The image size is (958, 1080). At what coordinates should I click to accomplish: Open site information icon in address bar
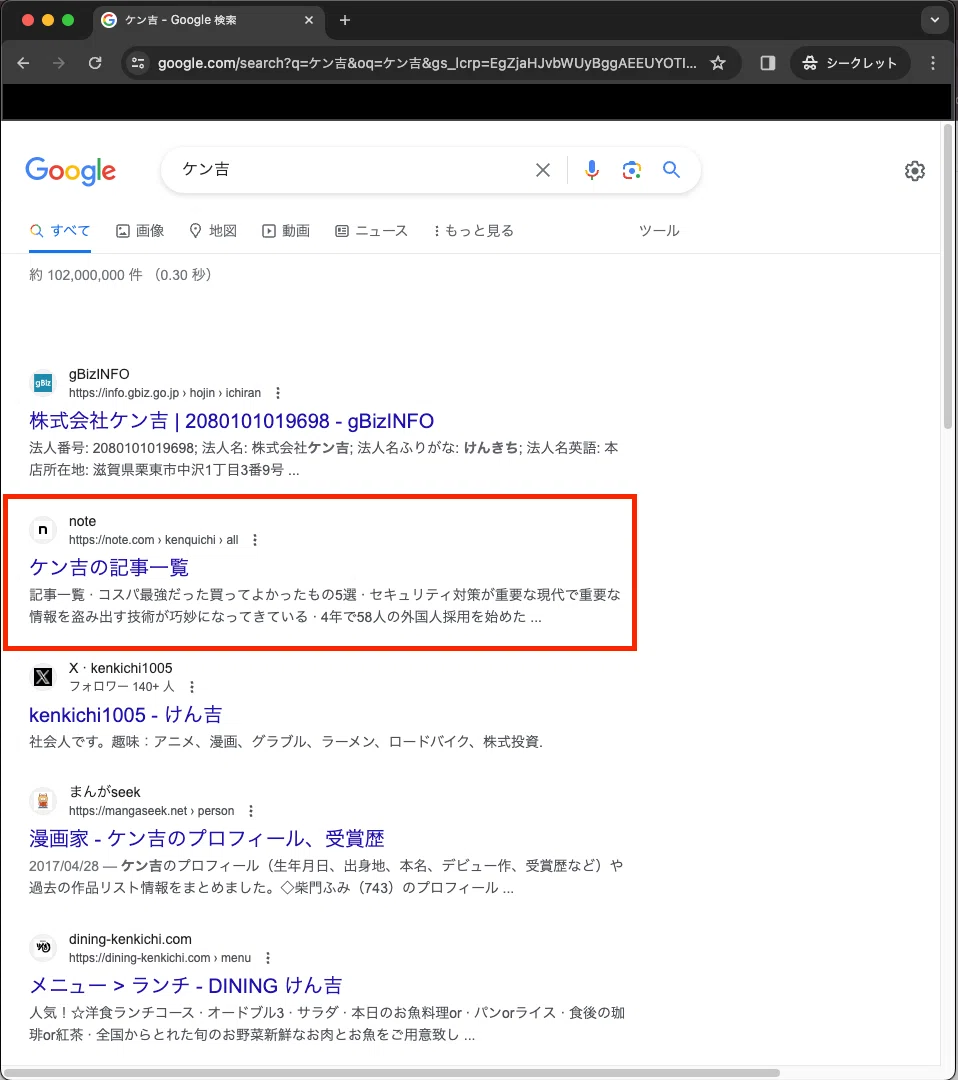point(138,63)
